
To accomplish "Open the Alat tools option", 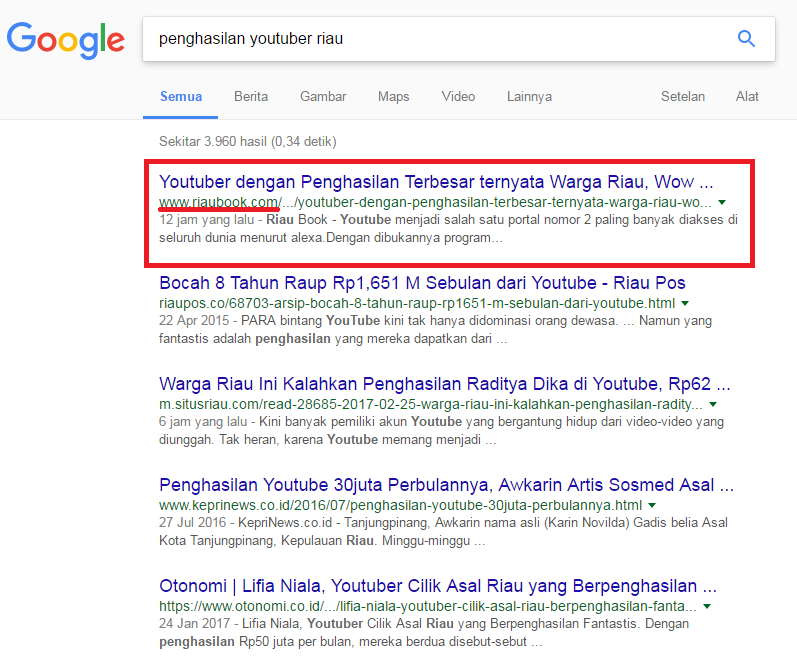I will click(x=747, y=97).
